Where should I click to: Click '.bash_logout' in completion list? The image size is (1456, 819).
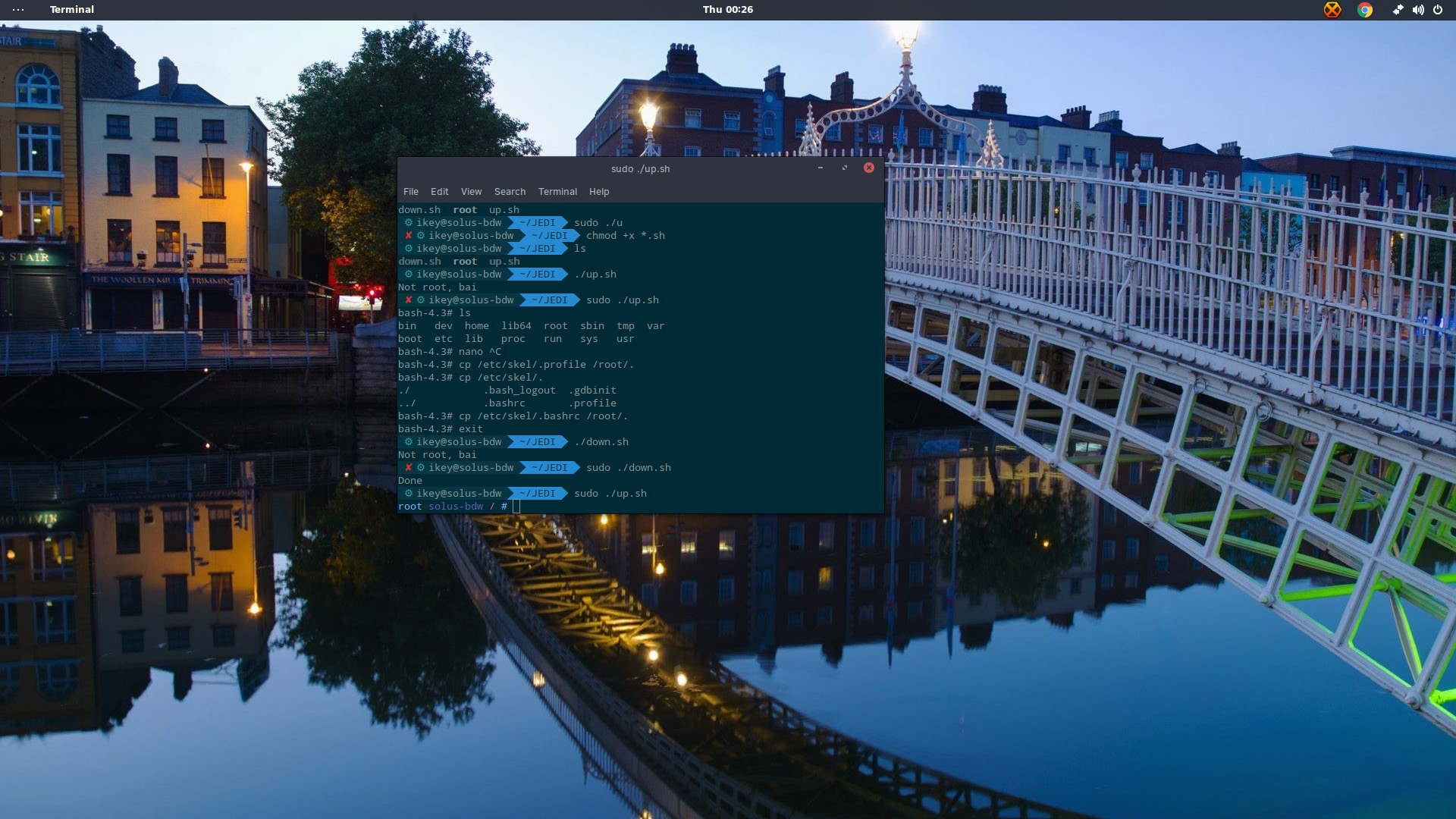pyautogui.click(x=520, y=391)
